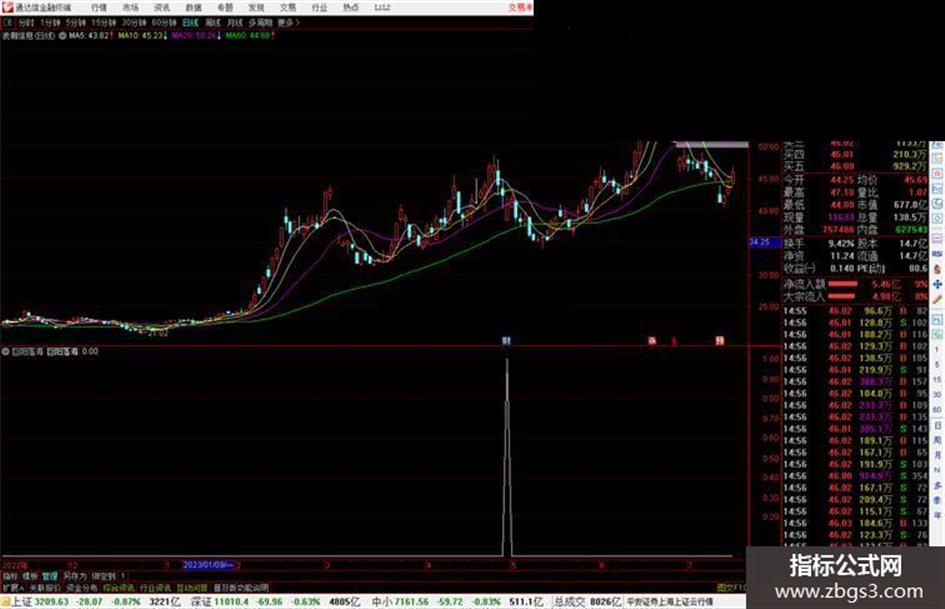The height and width of the screenshot is (609, 945).
Task: Switch to the 月线 monthly chart tab
Action: (x=234, y=22)
